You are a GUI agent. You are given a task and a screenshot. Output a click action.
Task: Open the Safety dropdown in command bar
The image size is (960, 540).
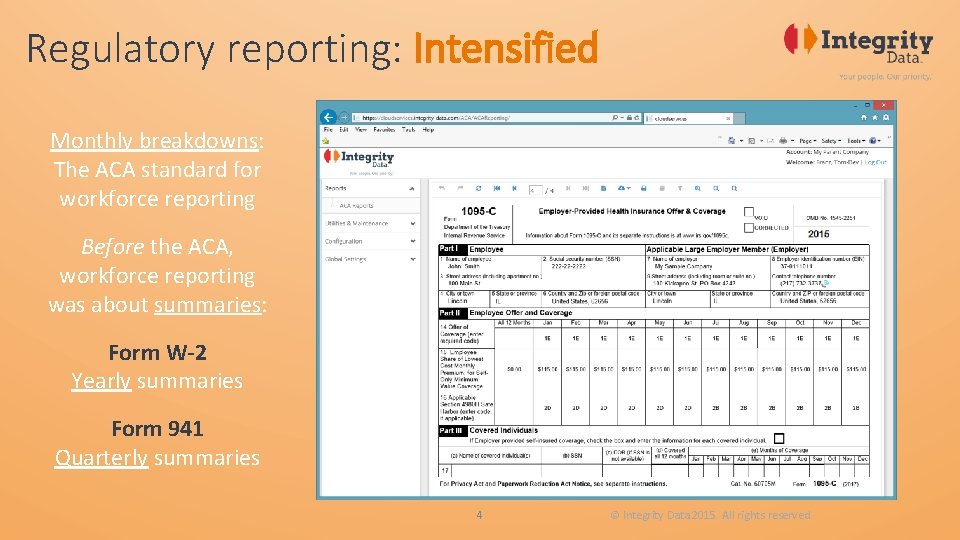(831, 141)
